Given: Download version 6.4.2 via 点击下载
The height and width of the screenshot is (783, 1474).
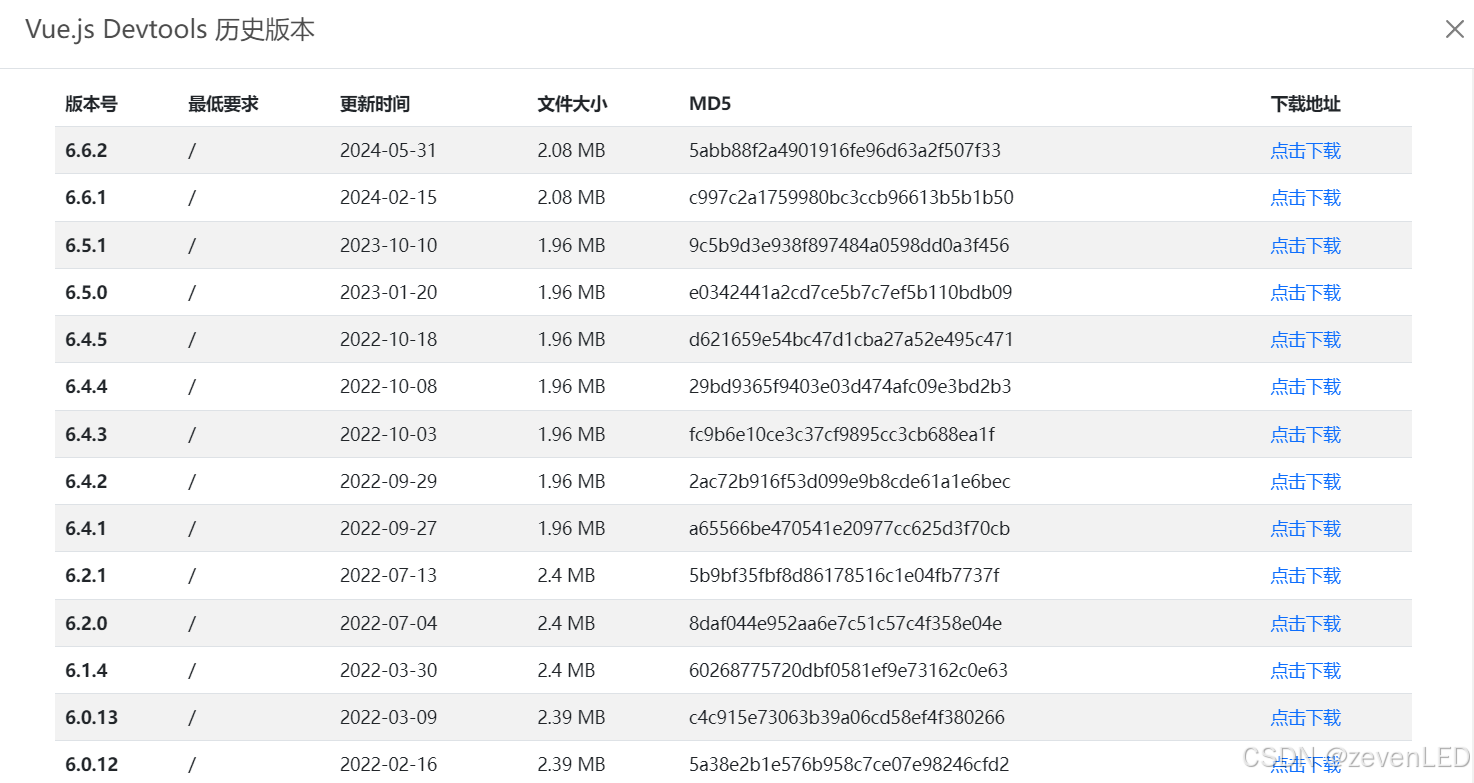Looking at the screenshot, I should click(1305, 482).
